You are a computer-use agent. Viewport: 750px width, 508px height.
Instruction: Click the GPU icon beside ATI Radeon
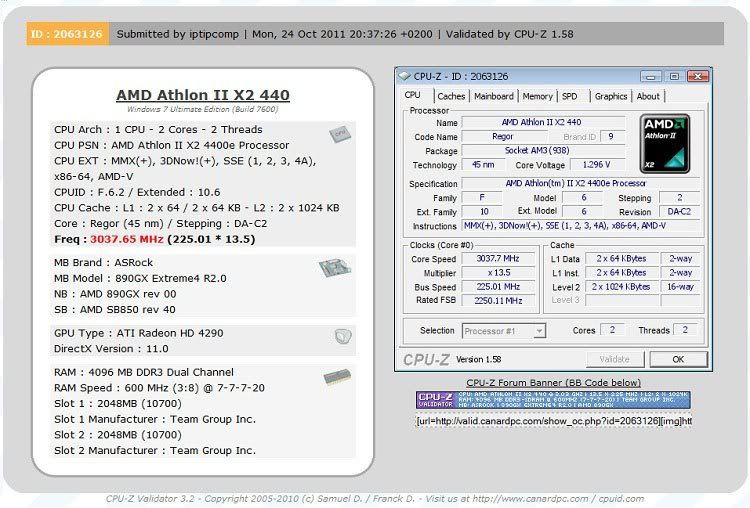click(343, 336)
